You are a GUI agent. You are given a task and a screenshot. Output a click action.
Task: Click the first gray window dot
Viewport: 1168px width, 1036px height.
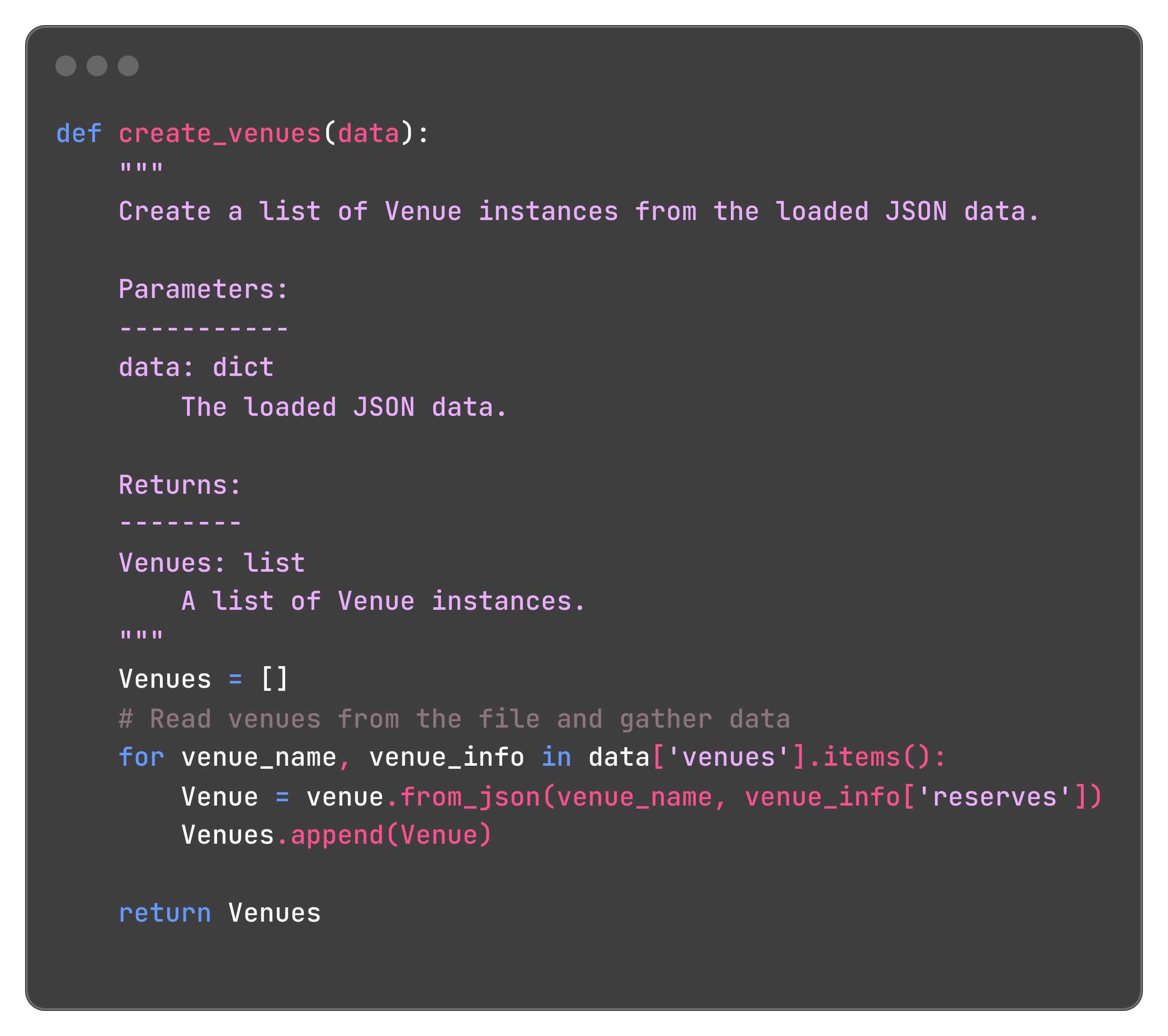(x=66, y=66)
